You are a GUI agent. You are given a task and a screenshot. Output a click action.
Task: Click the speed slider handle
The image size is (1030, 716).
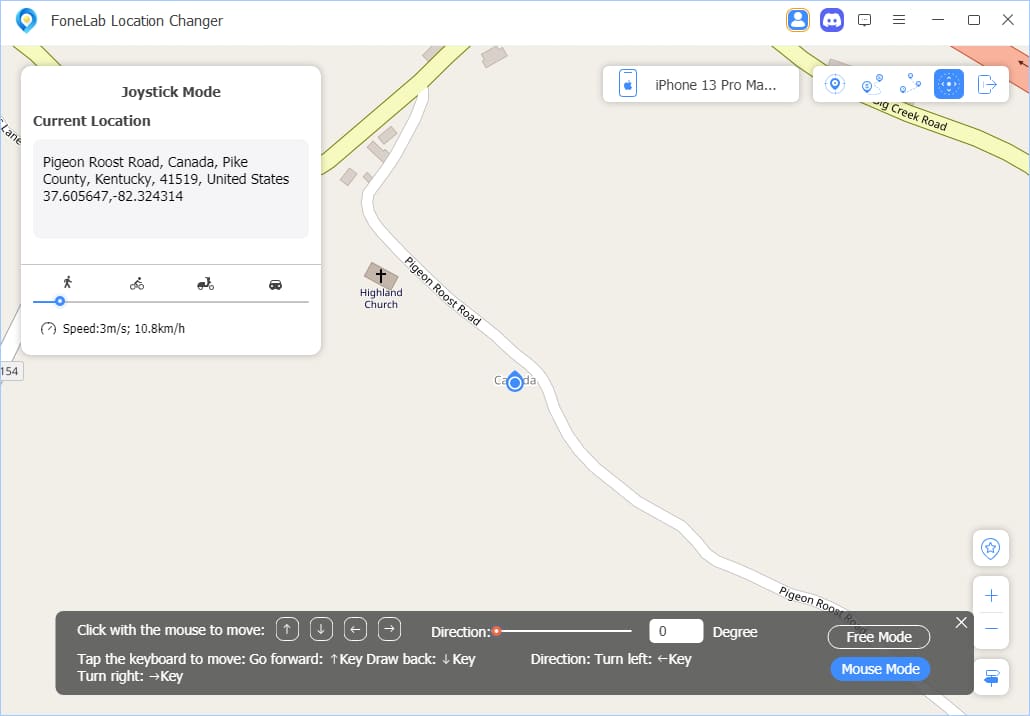pyautogui.click(x=60, y=302)
